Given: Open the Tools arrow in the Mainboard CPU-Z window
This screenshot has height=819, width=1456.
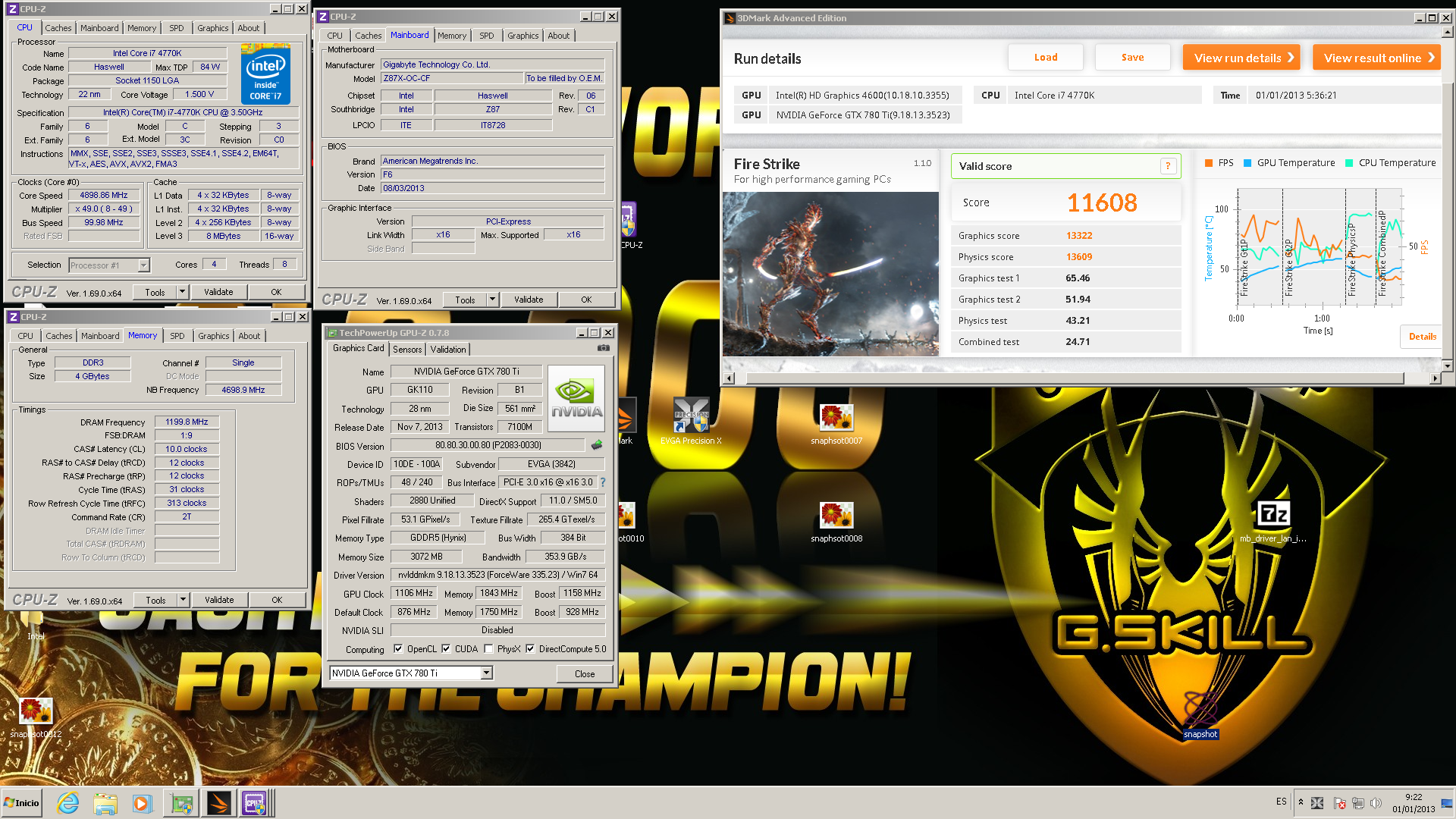Looking at the screenshot, I should [491, 300].
